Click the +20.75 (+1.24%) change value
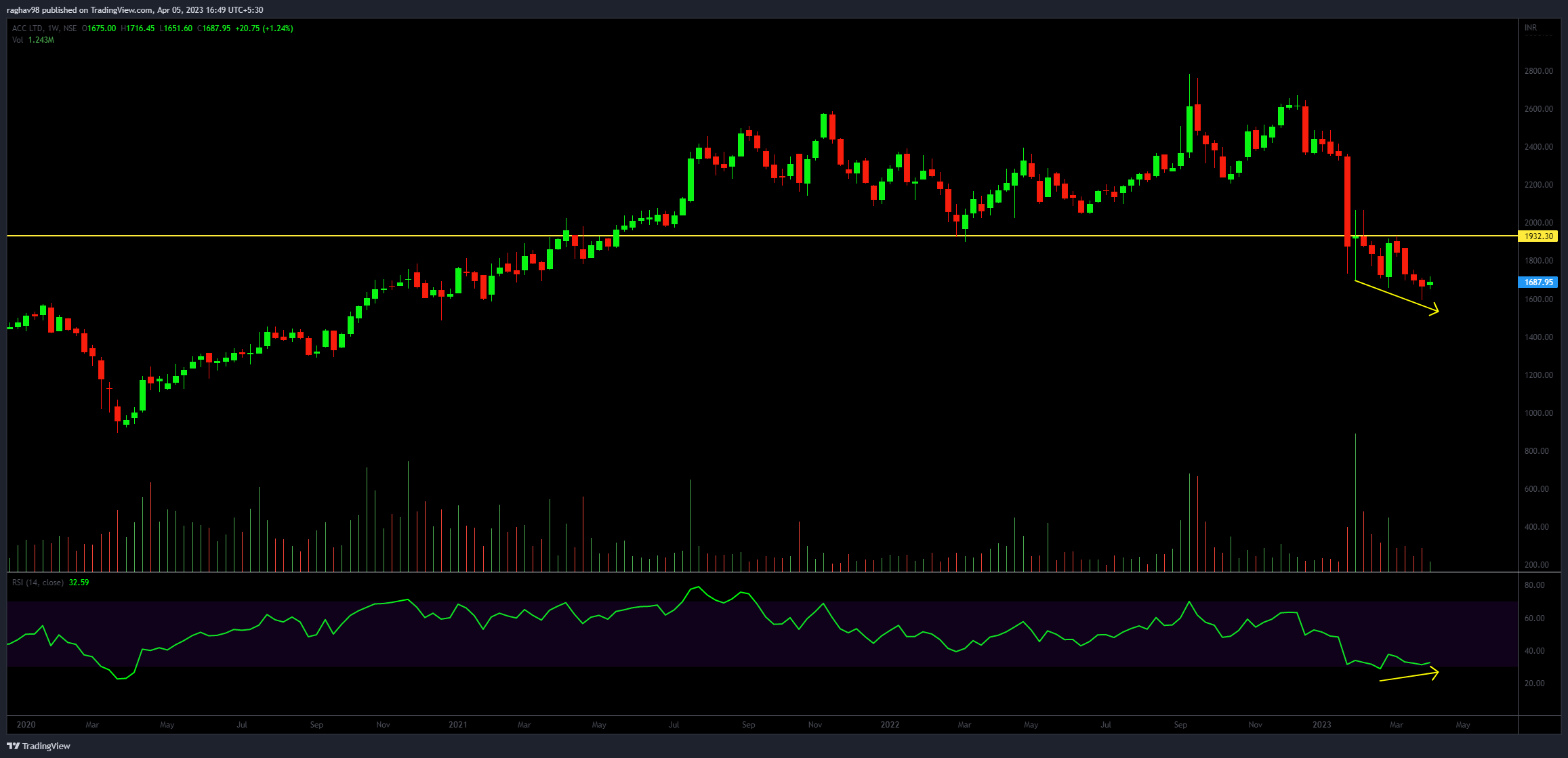Screen dimensions: 1568x758 click(x=264, y=28)
